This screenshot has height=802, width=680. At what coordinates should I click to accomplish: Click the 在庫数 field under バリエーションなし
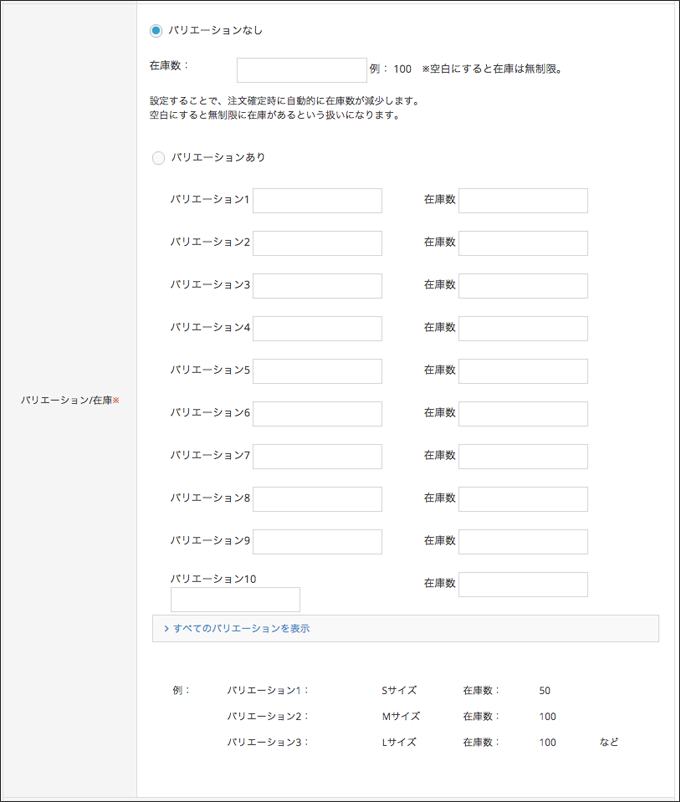(302, 70)
